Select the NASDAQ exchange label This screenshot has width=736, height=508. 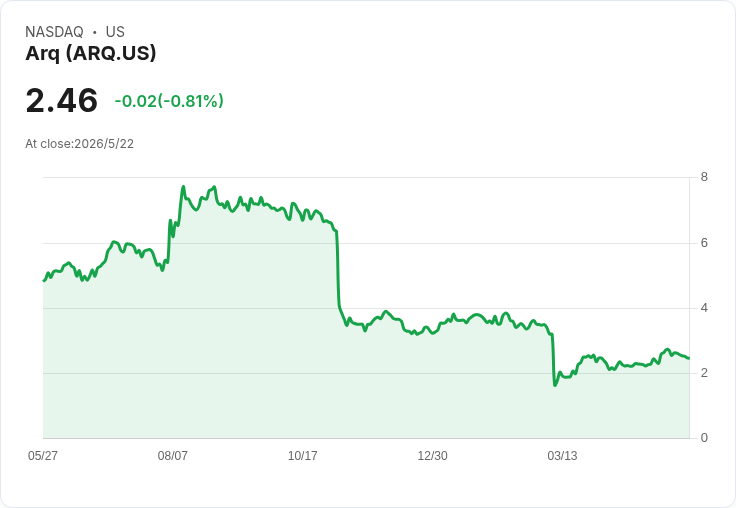54,32
